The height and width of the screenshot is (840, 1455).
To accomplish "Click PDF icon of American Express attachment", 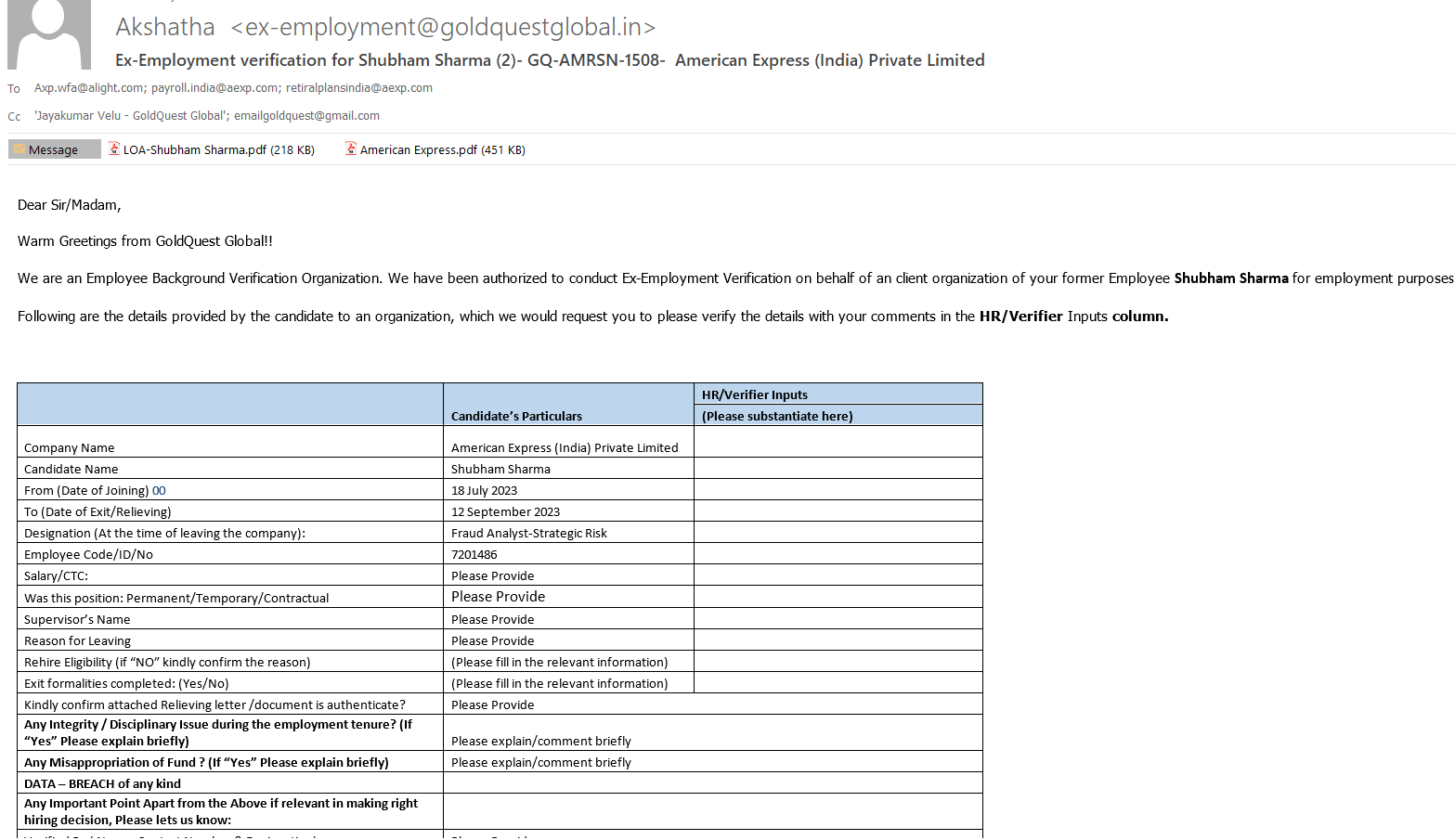I will point(351,149).
